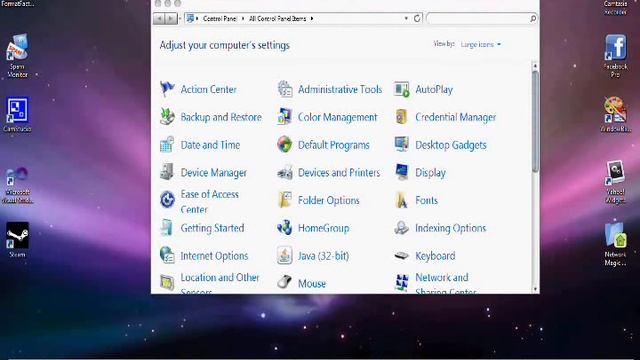Refresh the Control Panel view
Screen dimensions: 640x360
tap(417, 18)
